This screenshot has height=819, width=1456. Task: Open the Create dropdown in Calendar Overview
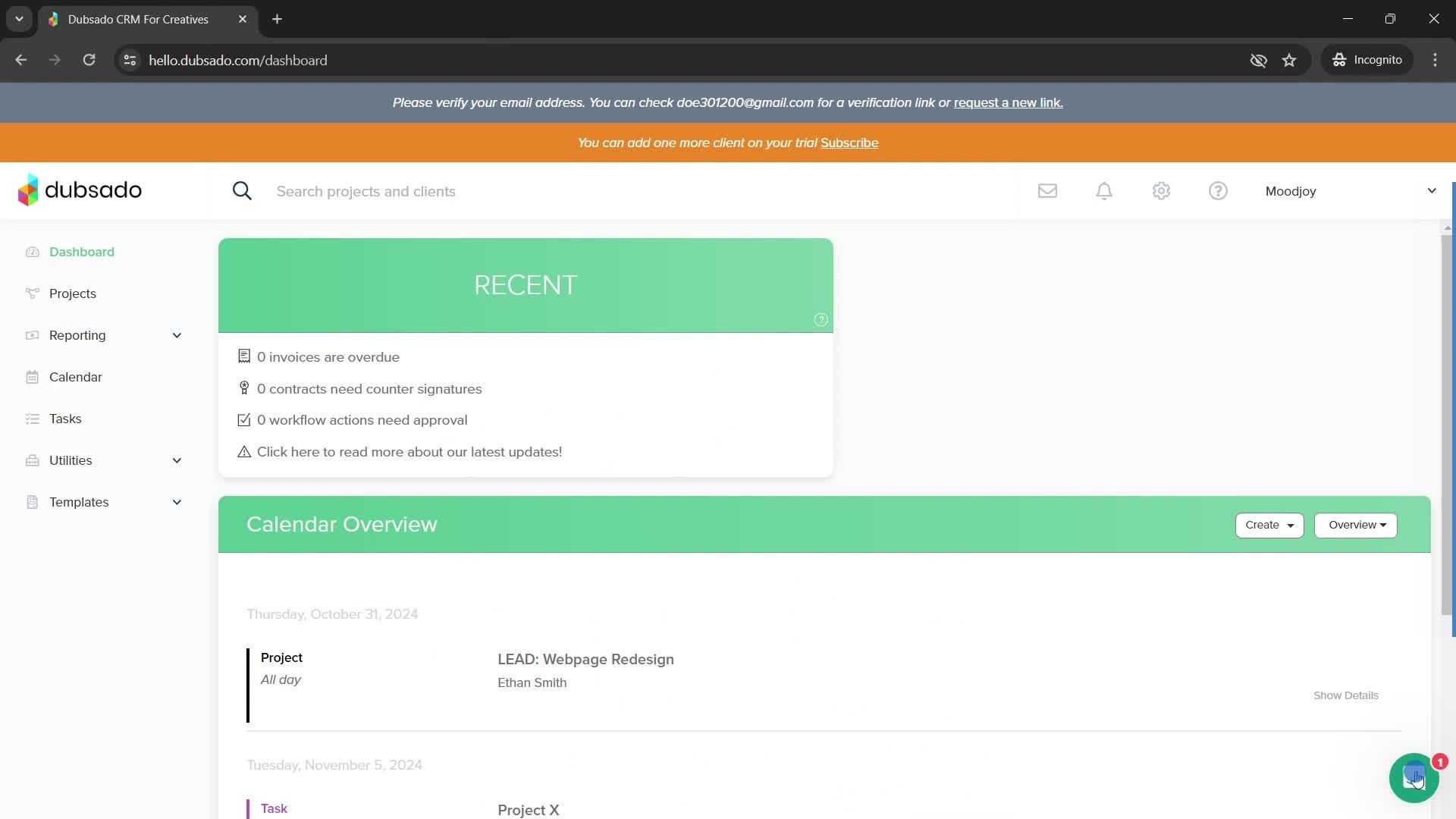1269,525
